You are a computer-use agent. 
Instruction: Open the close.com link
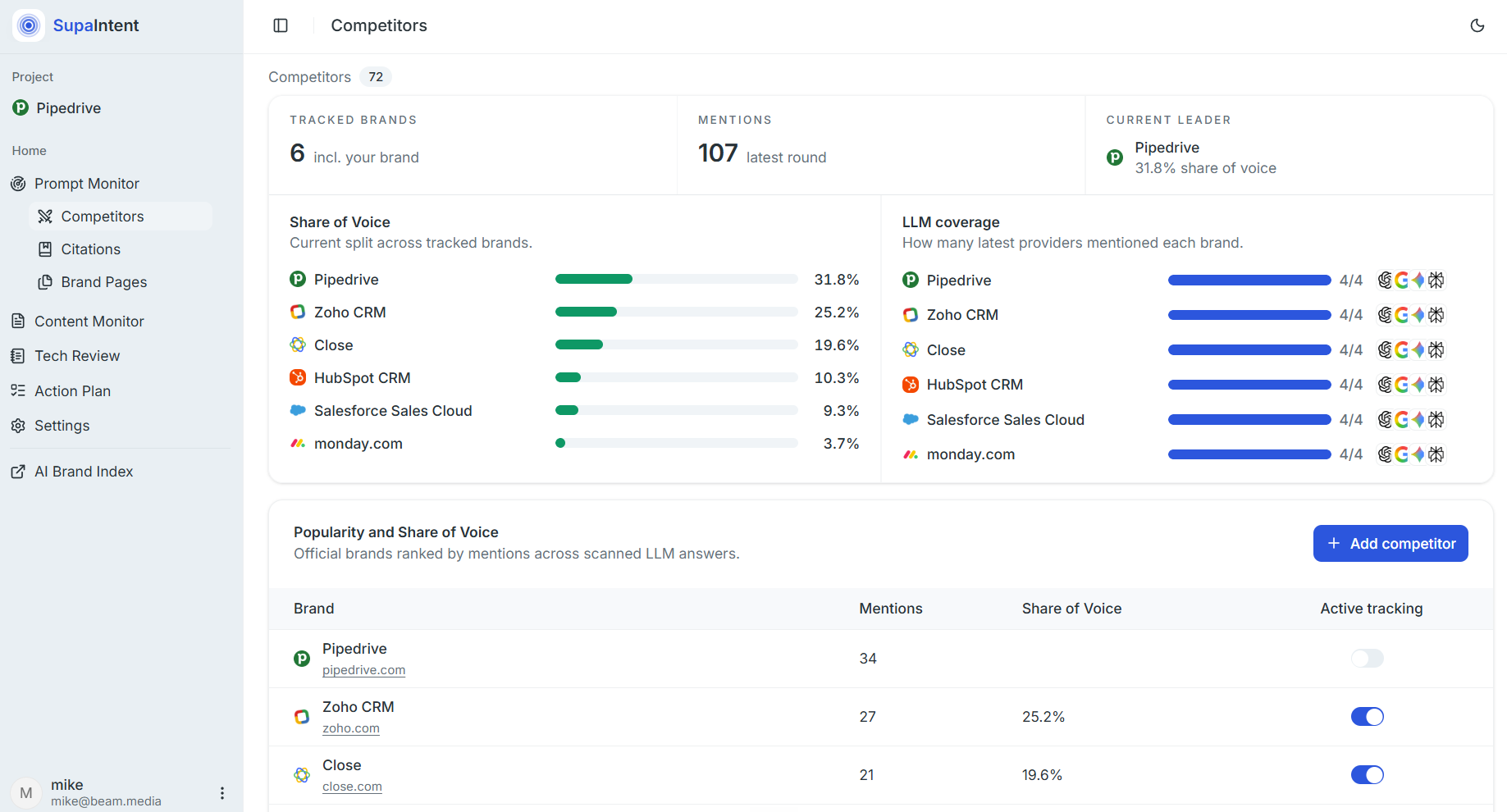tap(352, 787)
